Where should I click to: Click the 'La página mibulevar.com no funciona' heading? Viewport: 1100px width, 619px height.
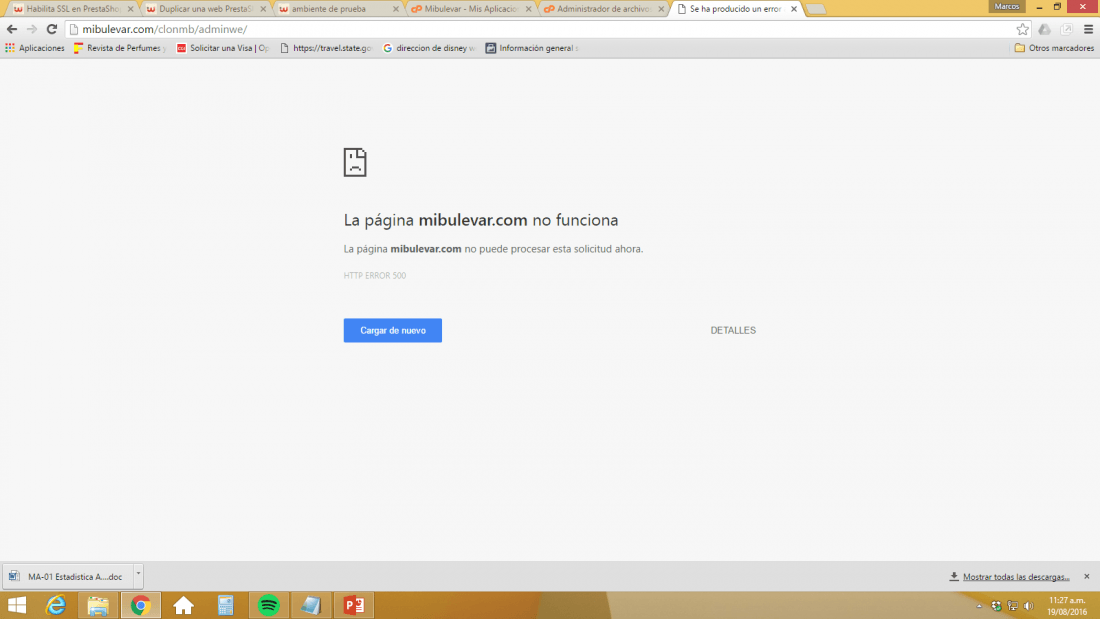click(x=481, y=220)
